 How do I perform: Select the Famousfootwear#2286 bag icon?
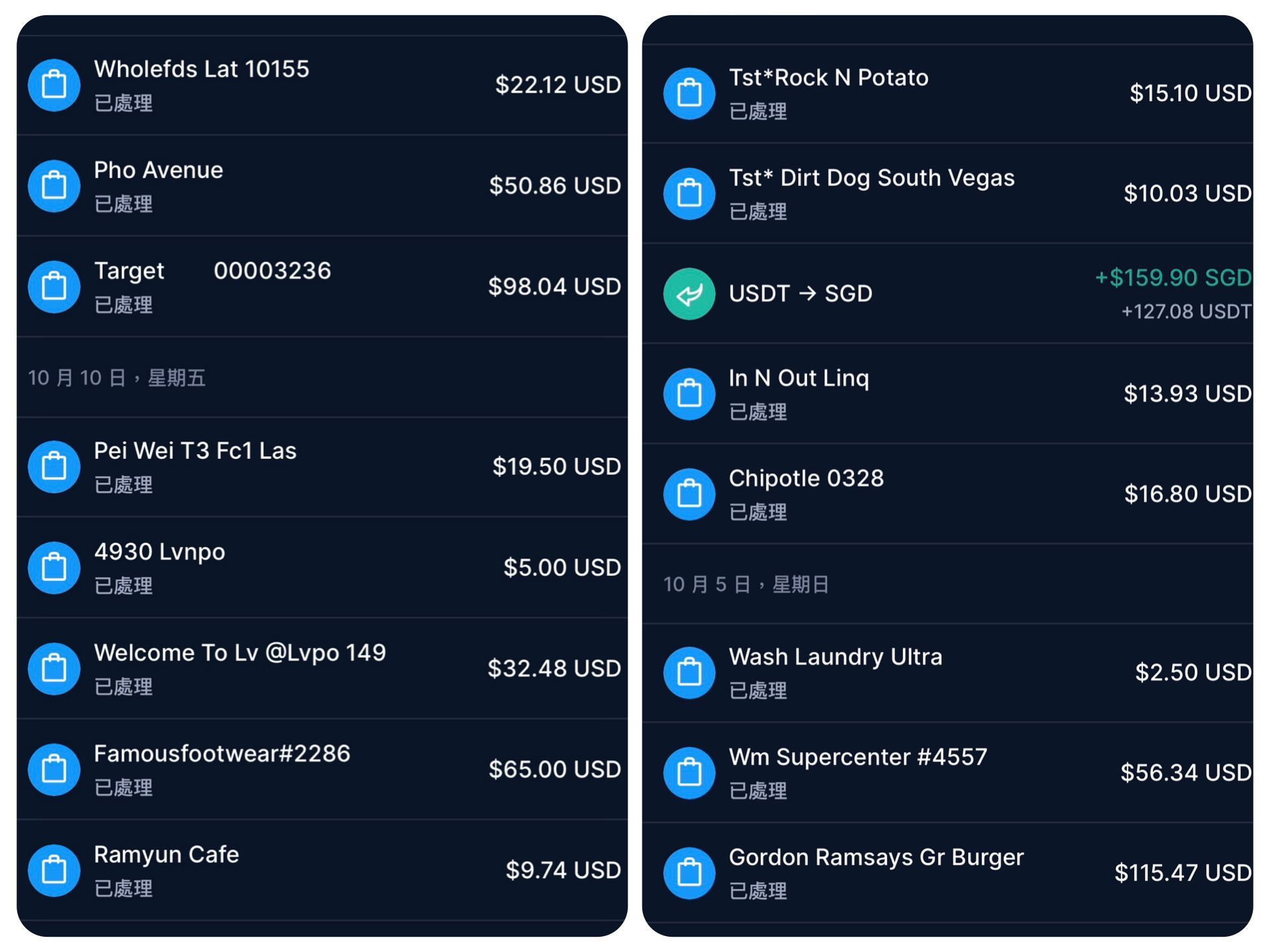(x=54, y=770)
